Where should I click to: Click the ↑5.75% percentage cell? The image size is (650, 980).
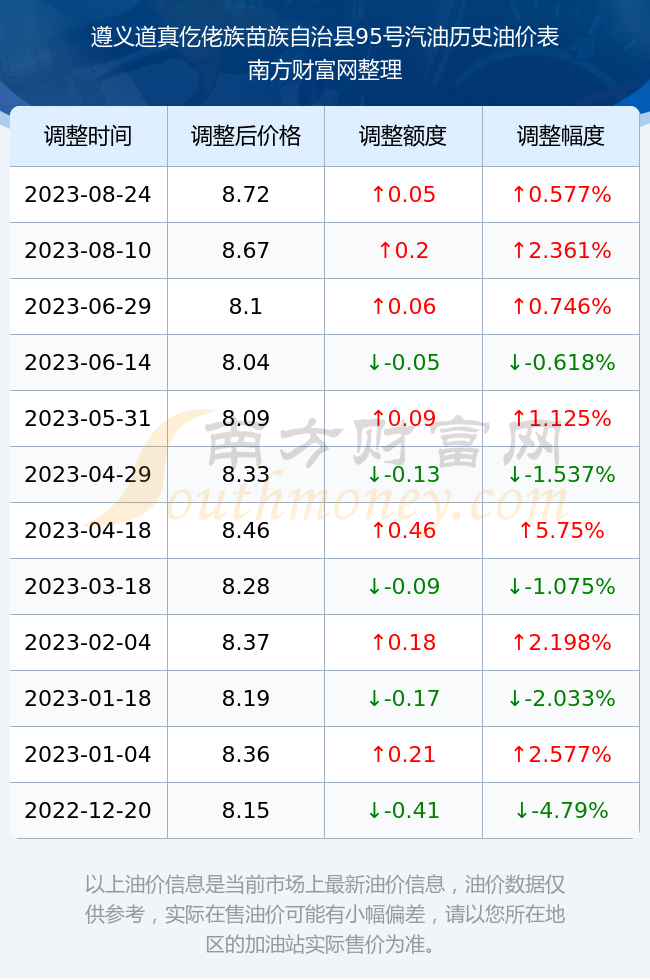(x=561, y=530)
